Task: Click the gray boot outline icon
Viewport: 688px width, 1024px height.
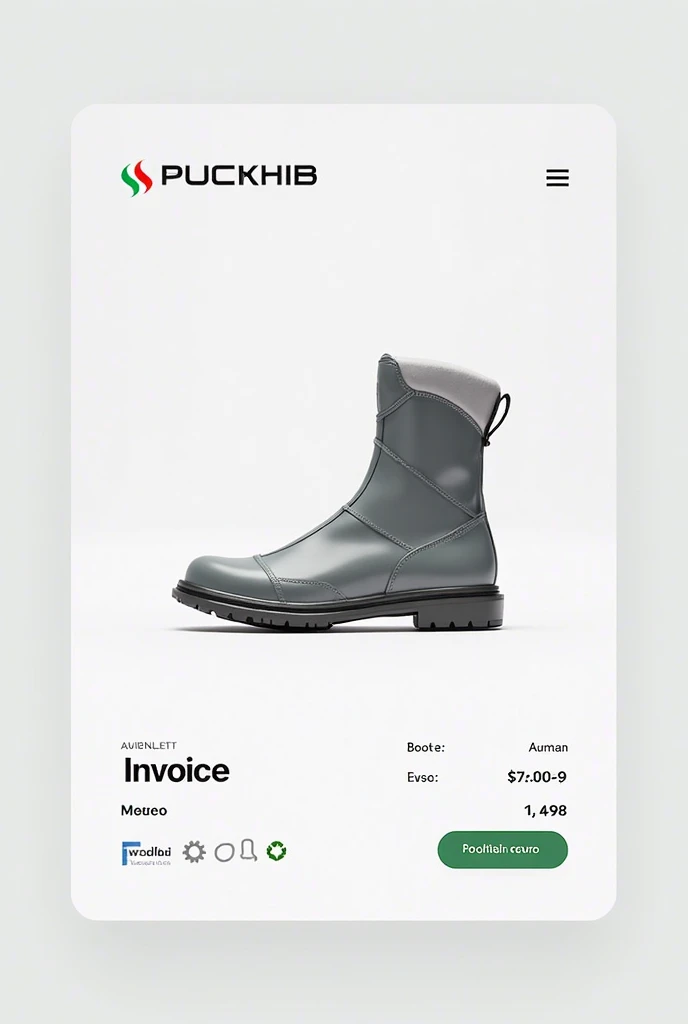Action: pos(248,850)
